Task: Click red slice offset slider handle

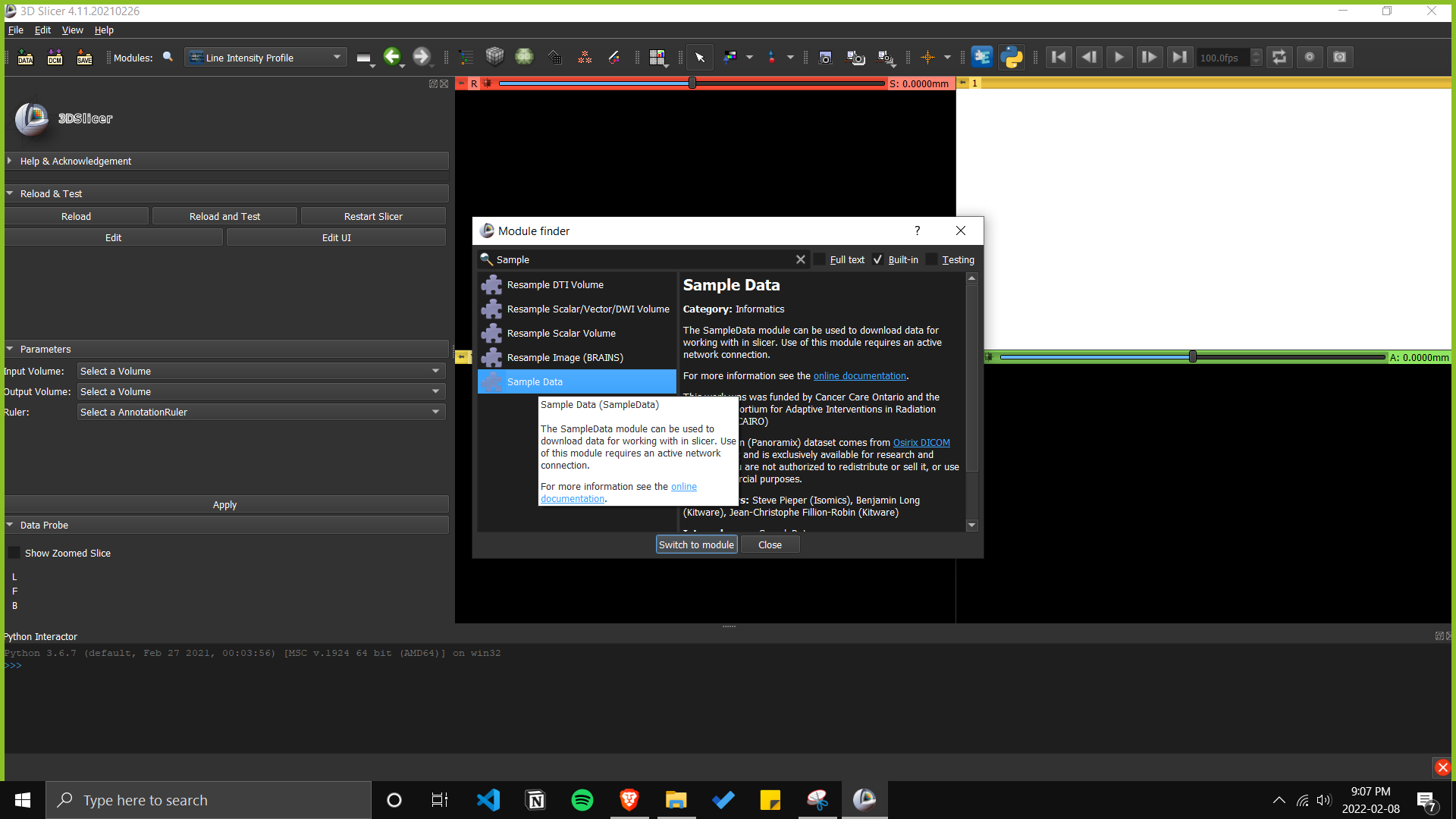Action: tap(692, 83)
